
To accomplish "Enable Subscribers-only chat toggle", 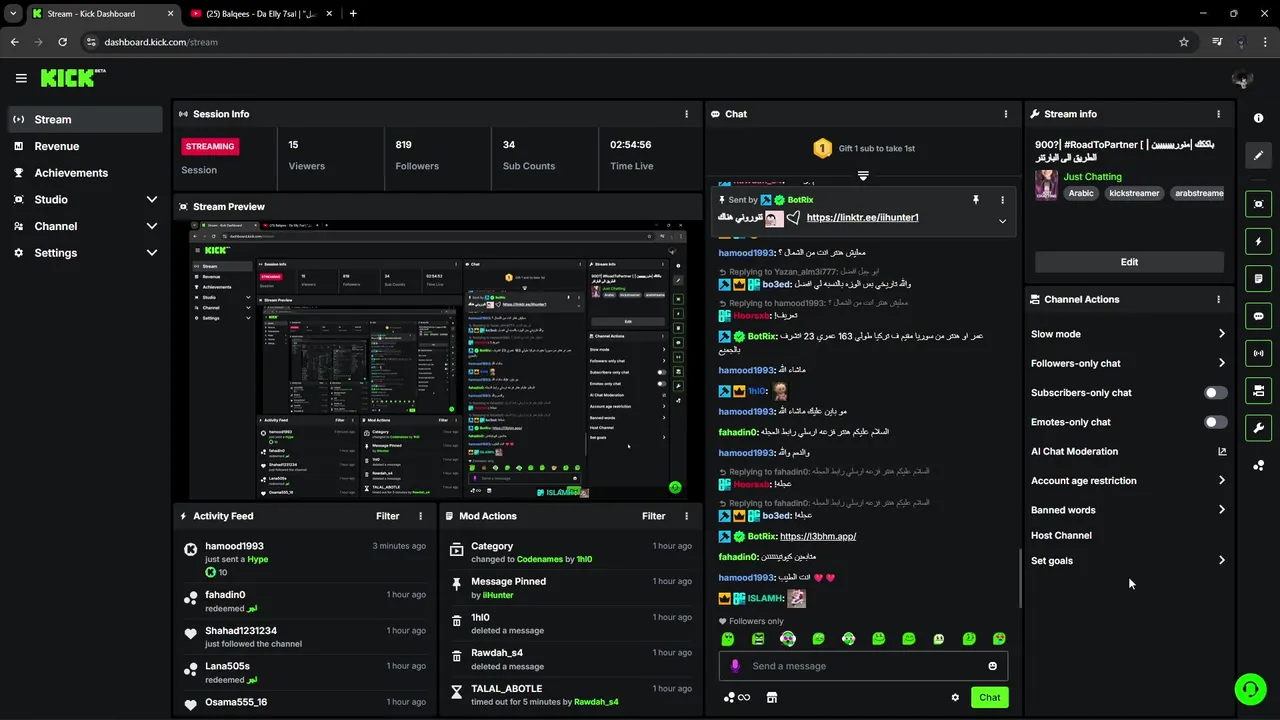I will [1215, 393].
